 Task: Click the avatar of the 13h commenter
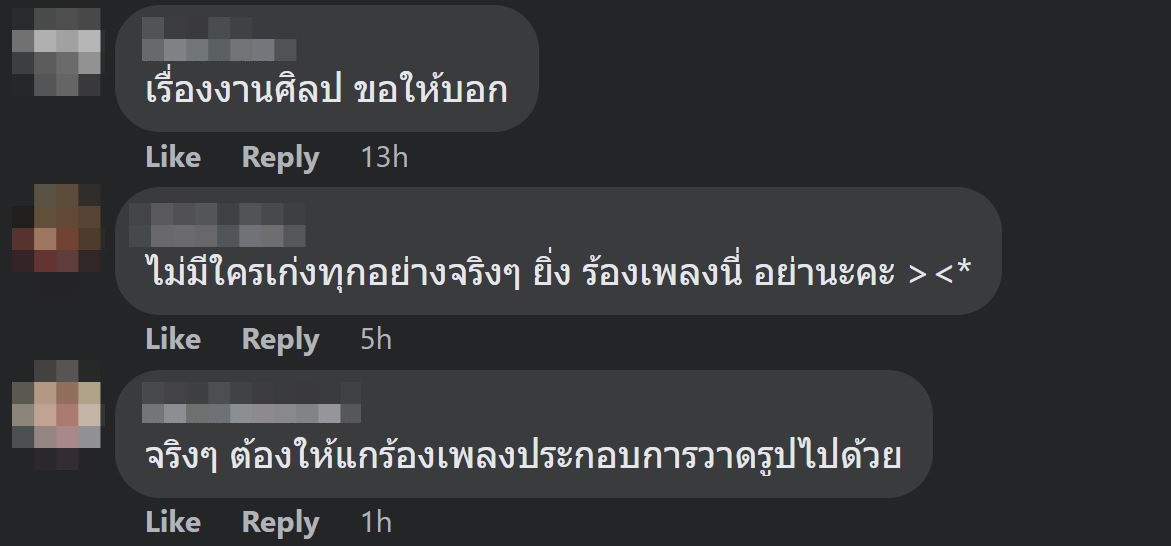[56, 52]
